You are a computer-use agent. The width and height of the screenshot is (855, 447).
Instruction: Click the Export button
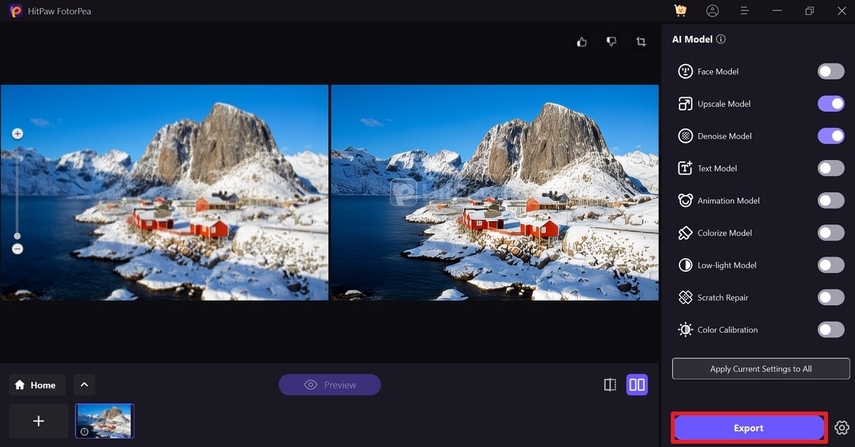click(749, 428)
